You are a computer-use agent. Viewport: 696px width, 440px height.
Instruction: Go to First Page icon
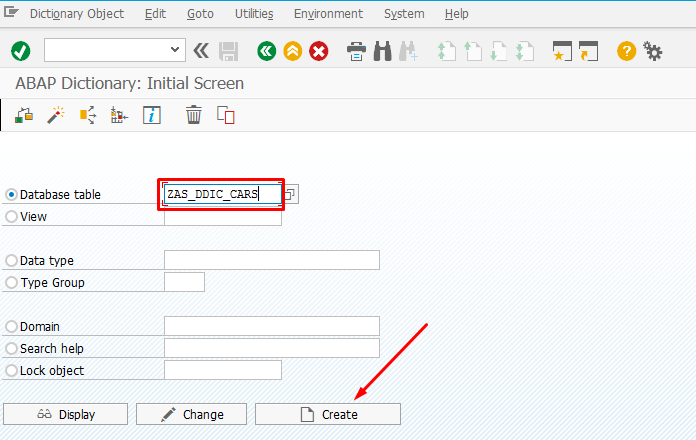(447, 51)
